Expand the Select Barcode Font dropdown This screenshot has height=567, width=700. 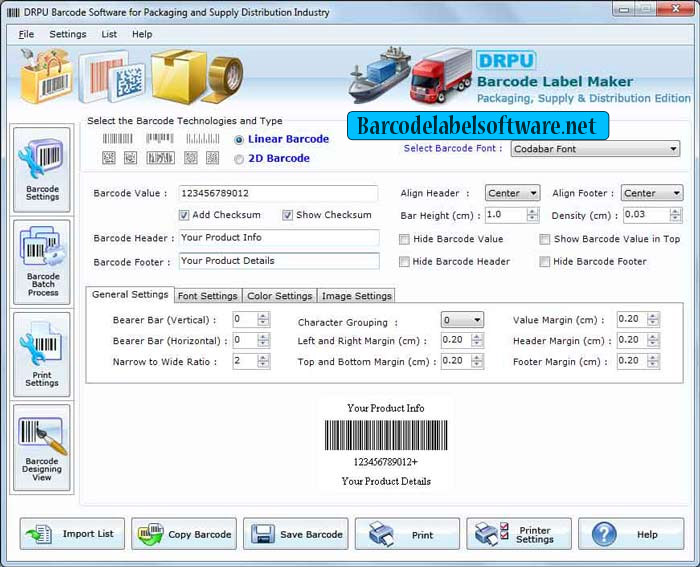tap(595, 149)
